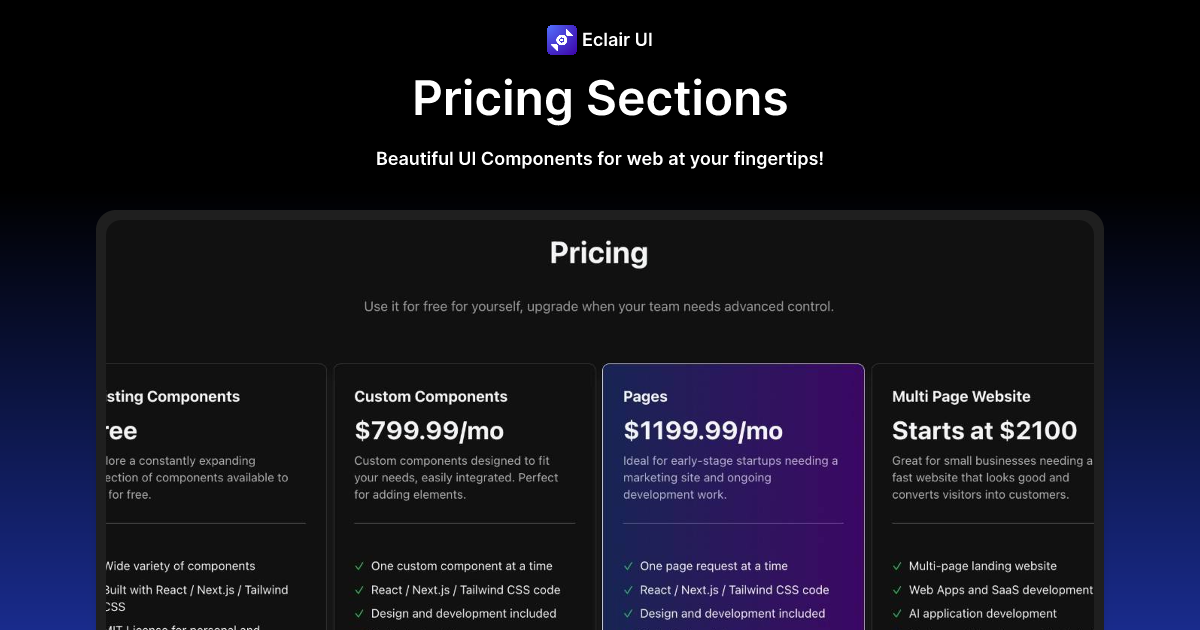
Task: Click checkmark beside "Multi-page landing website"
Action: 897,566
